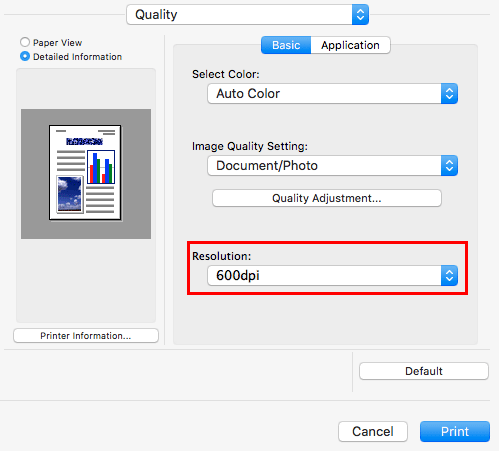This screenshot has width=499, height=451.
Task: Click the blue Print button
Action: pyautogui.click(x=455, y=432)
